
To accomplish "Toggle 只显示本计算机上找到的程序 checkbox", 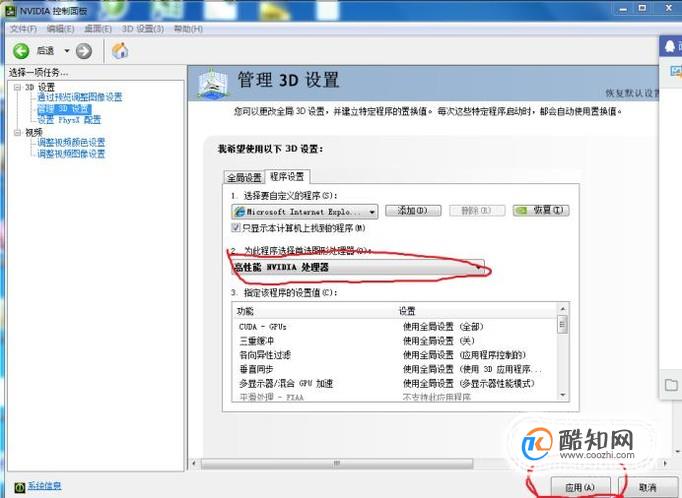I will [236, 227].
